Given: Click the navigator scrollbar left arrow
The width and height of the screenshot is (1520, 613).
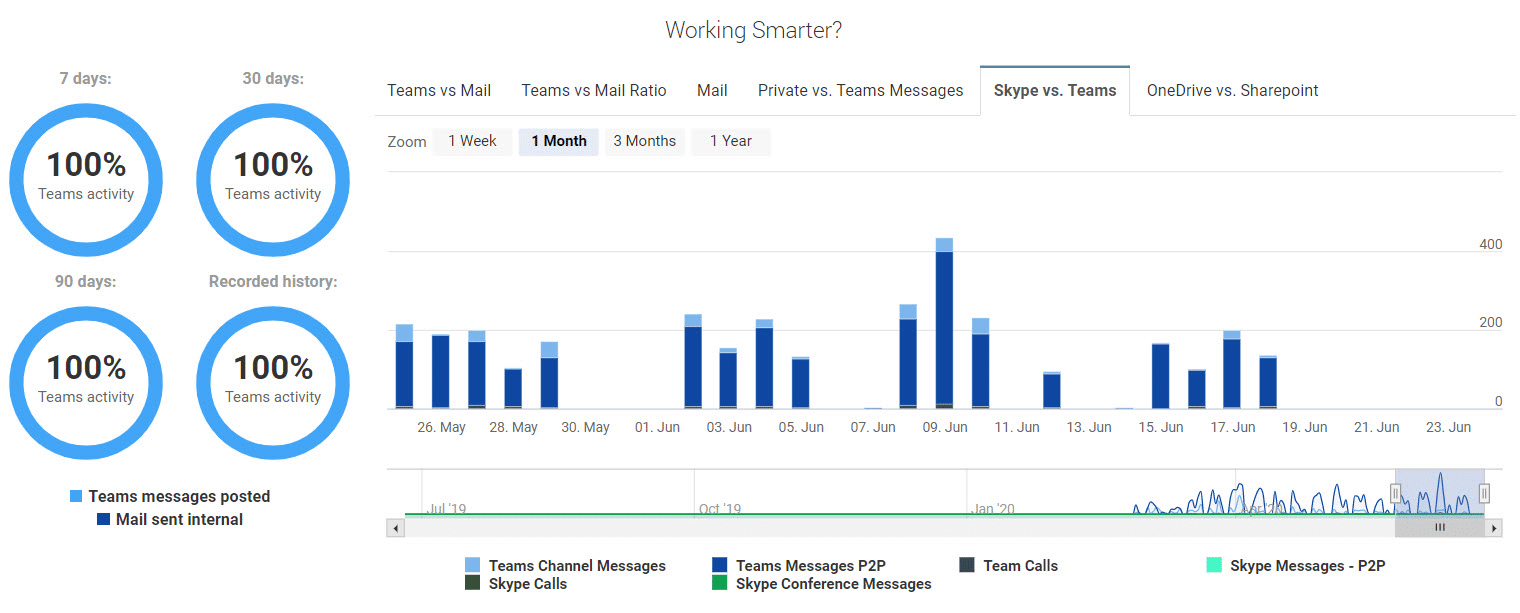Looking at the screenshot, I should tap(396, 528).
